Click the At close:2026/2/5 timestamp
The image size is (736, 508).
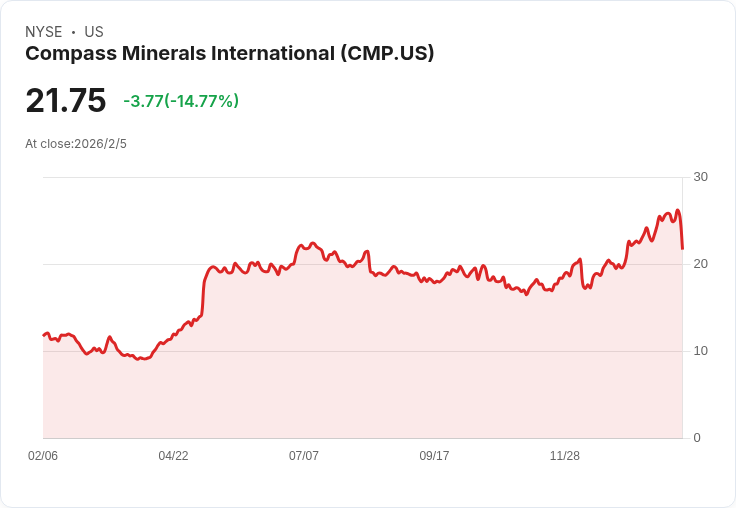click(76, 144)
